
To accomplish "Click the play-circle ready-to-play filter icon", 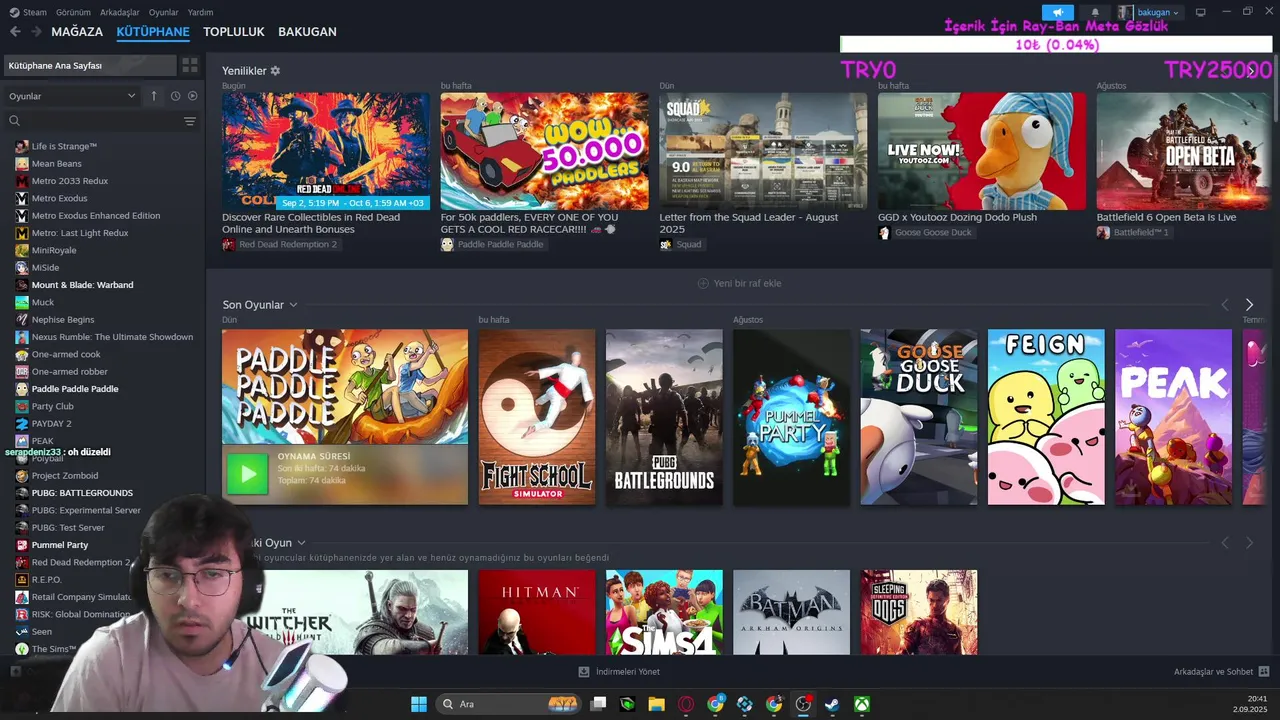I will coord(193,96).
